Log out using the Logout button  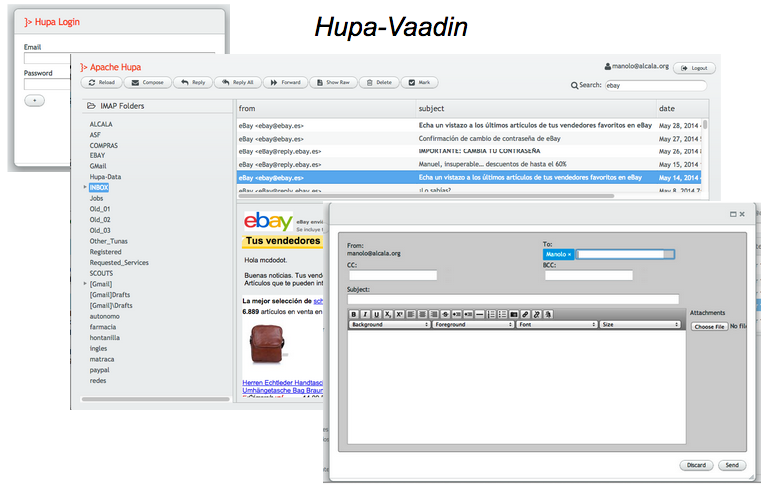(694, 68)
